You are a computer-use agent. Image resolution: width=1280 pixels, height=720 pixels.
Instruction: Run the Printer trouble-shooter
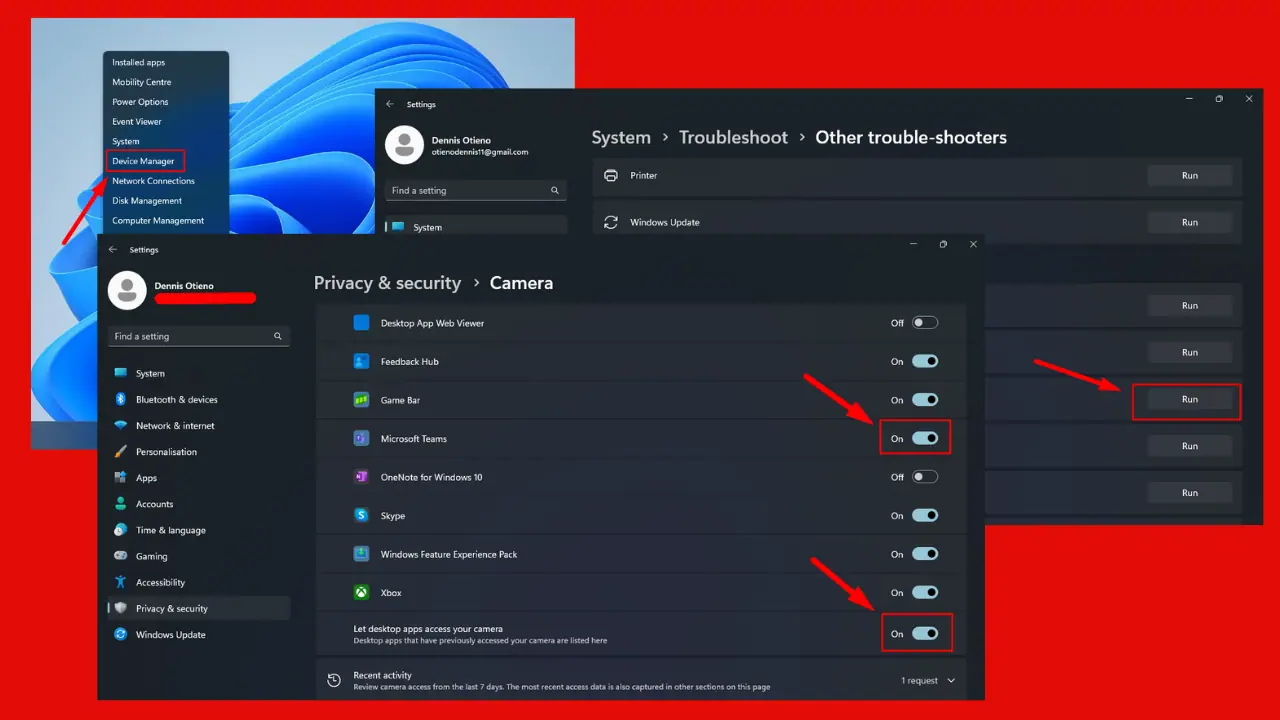point(1189,175)
